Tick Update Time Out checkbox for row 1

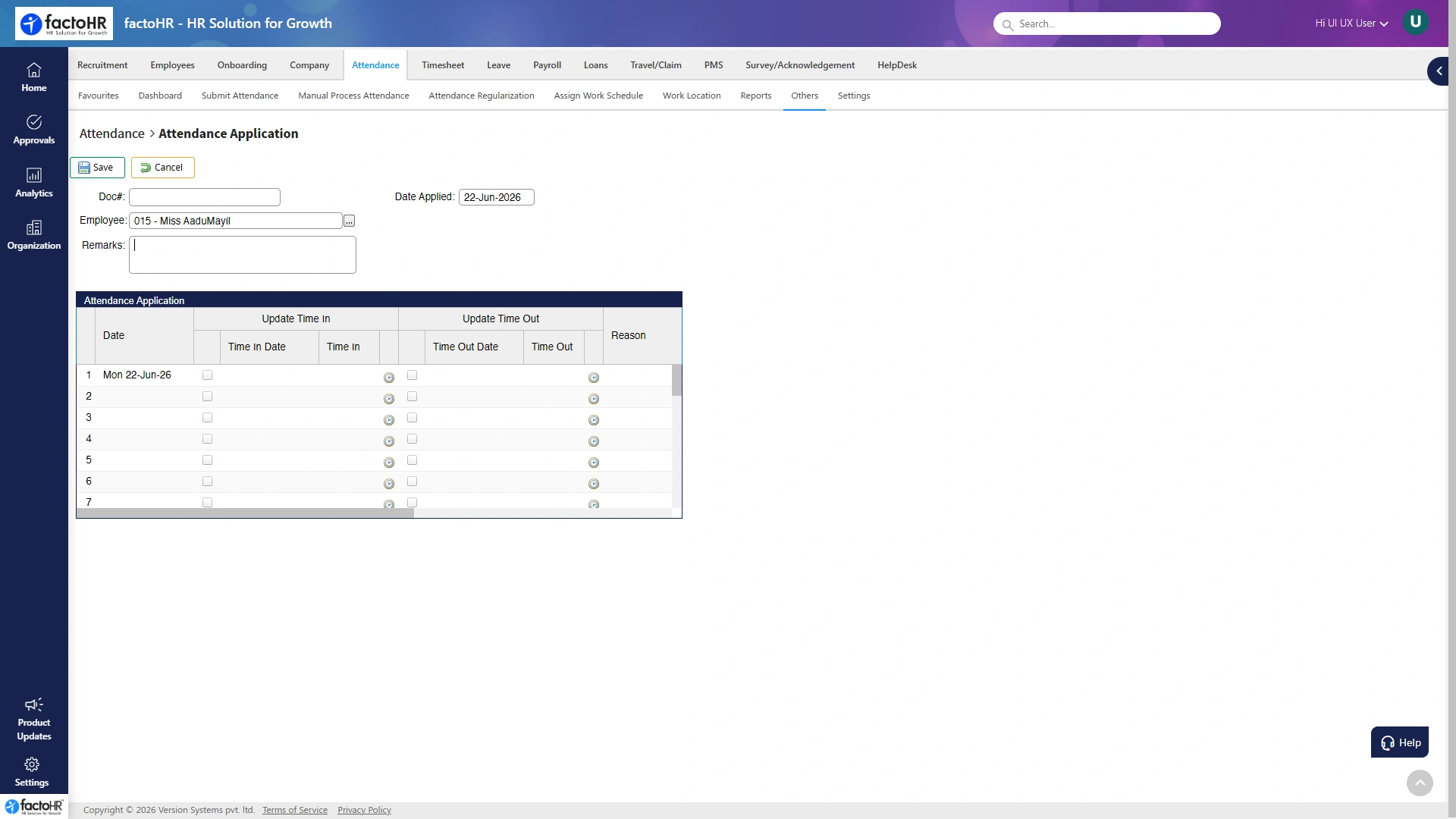click(412, 375)
